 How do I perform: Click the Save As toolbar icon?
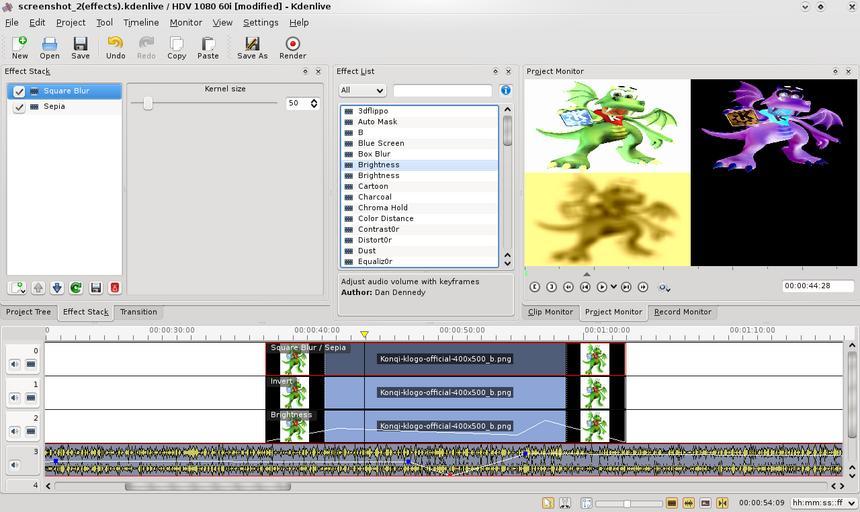(252, 48)
